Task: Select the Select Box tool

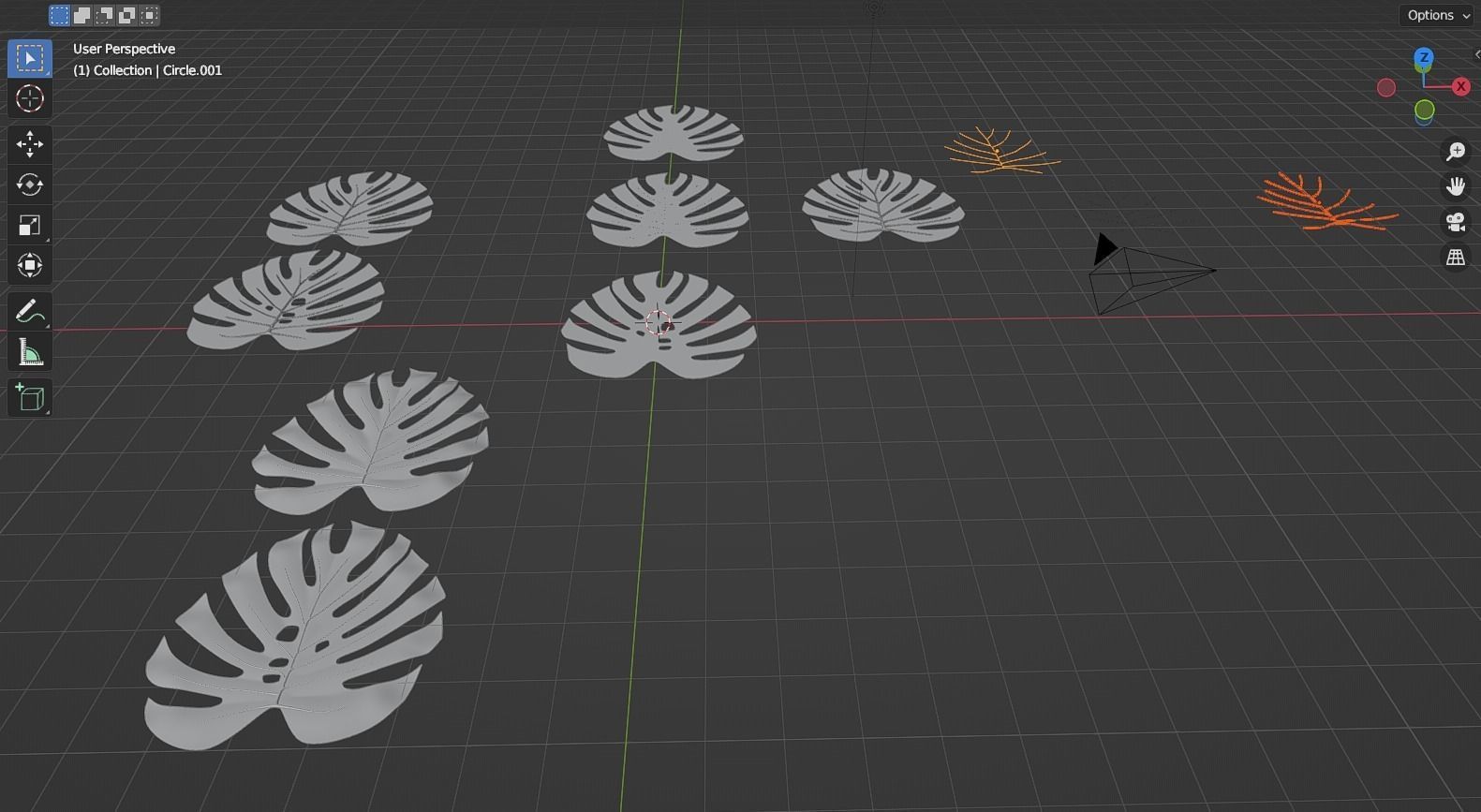Action: point(29,58)
